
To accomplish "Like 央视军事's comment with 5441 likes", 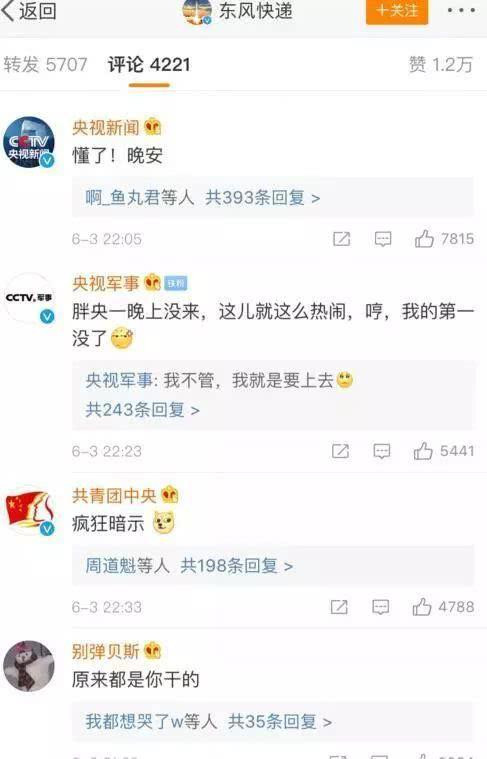I will [423, 451].
